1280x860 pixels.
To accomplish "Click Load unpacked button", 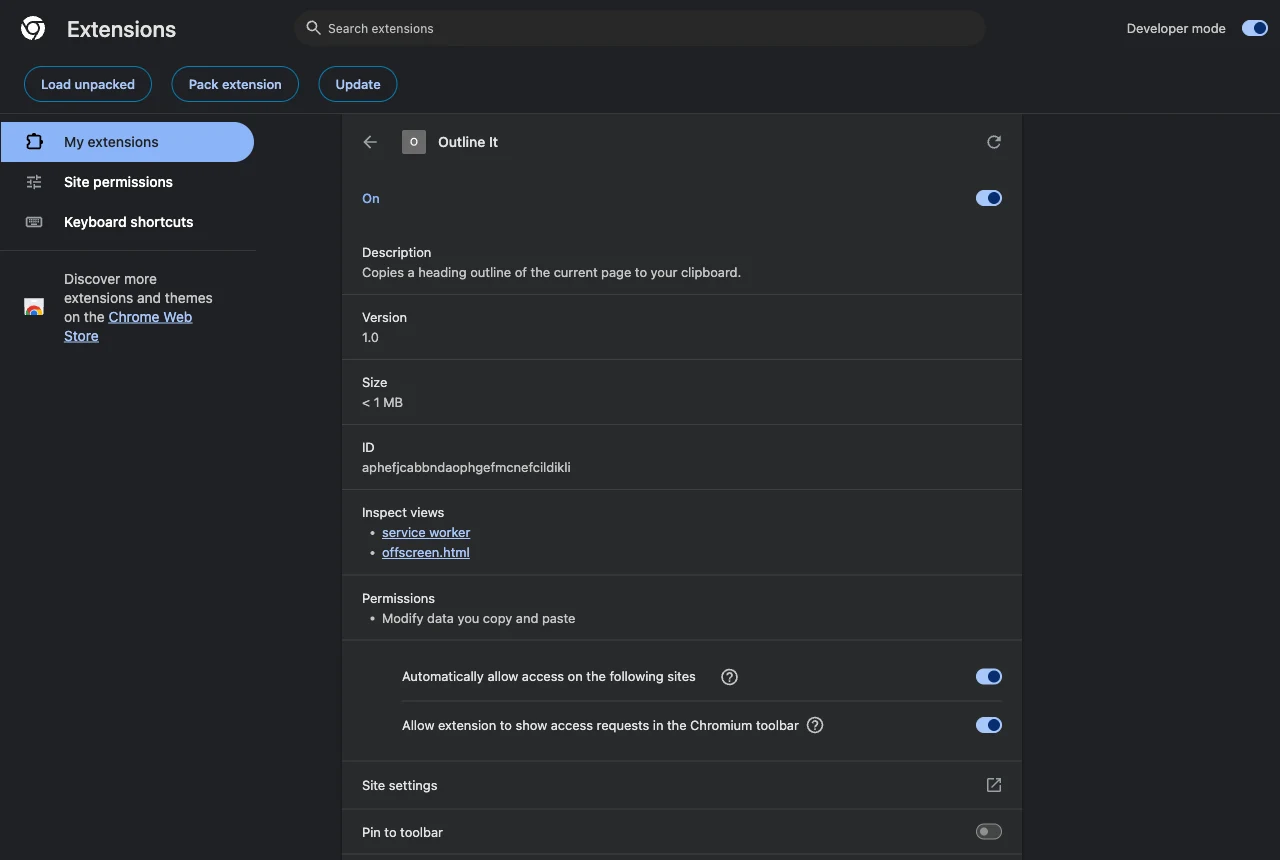I will (88, 84).
